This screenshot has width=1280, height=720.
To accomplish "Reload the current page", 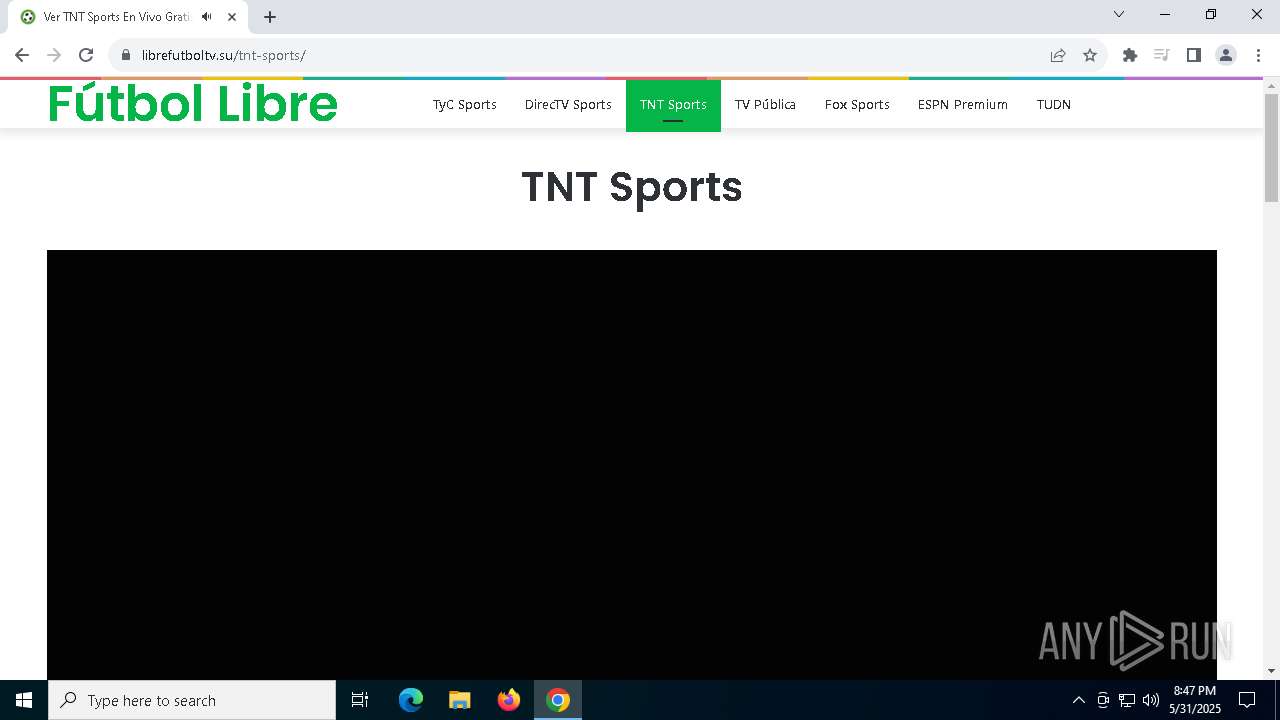I will point(86,55).
